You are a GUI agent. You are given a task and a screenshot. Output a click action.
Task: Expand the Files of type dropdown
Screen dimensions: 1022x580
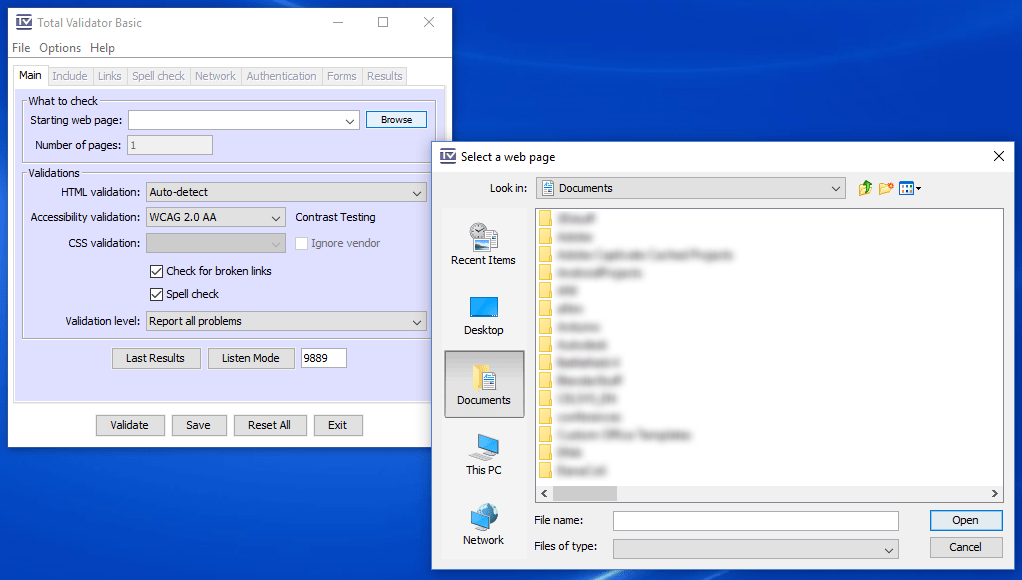coord(756,549)
